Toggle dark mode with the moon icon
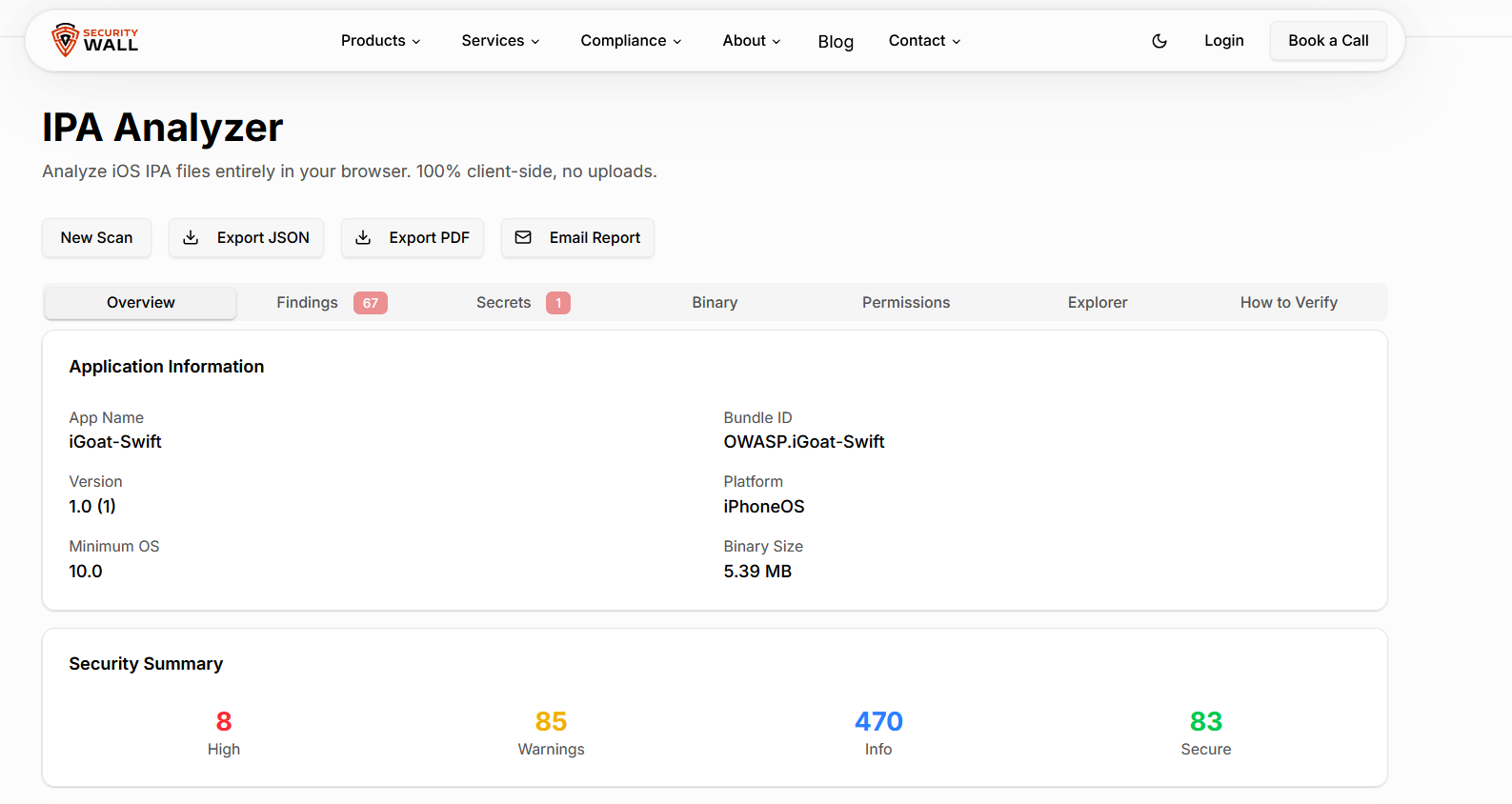This screenshot has width=1512, height=804. click(1159, 41)
